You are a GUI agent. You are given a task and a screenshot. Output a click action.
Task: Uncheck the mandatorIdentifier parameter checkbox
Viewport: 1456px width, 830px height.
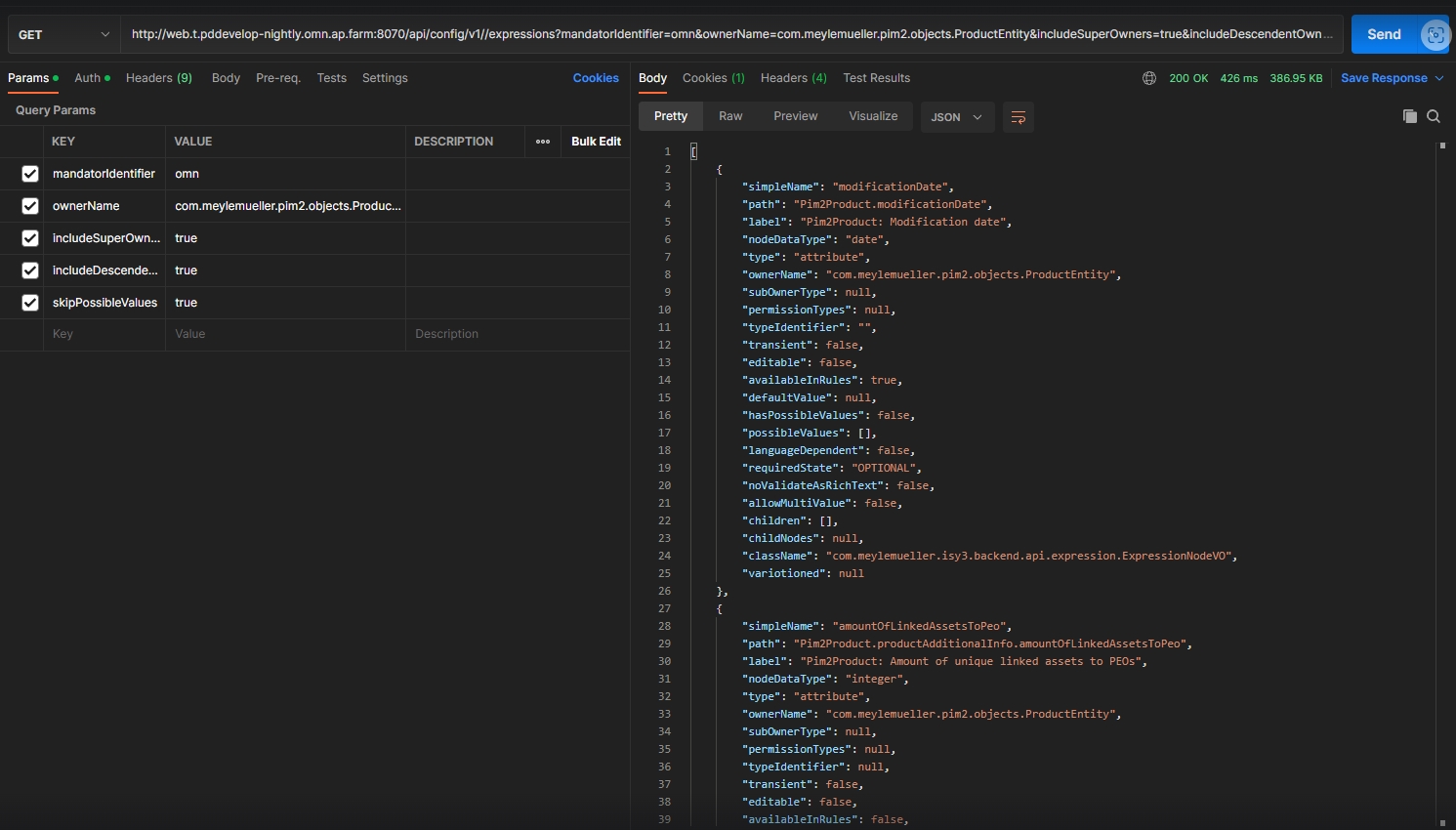pyautogui.click(x=30, y=174)
